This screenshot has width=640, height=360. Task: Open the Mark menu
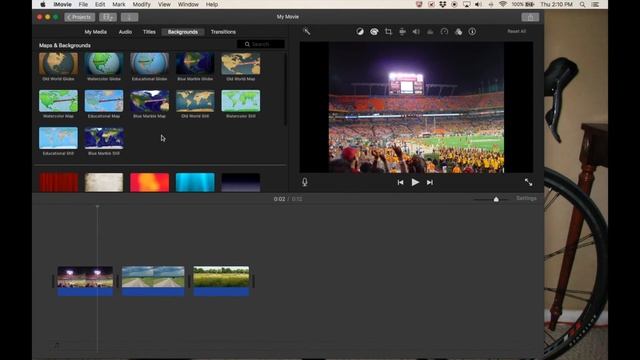[x=119, y=4]
